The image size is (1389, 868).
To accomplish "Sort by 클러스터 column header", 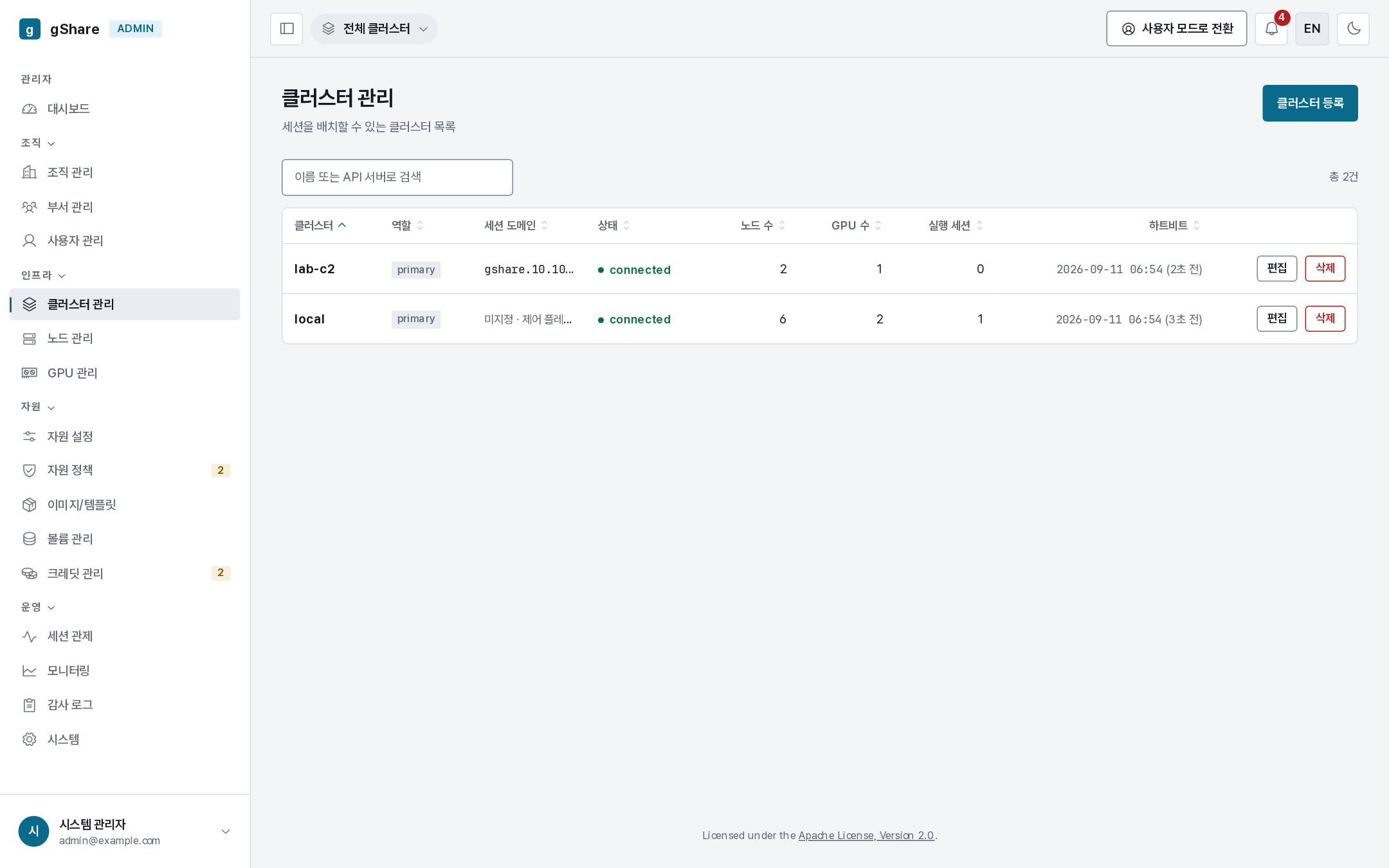I will (320, 226).
